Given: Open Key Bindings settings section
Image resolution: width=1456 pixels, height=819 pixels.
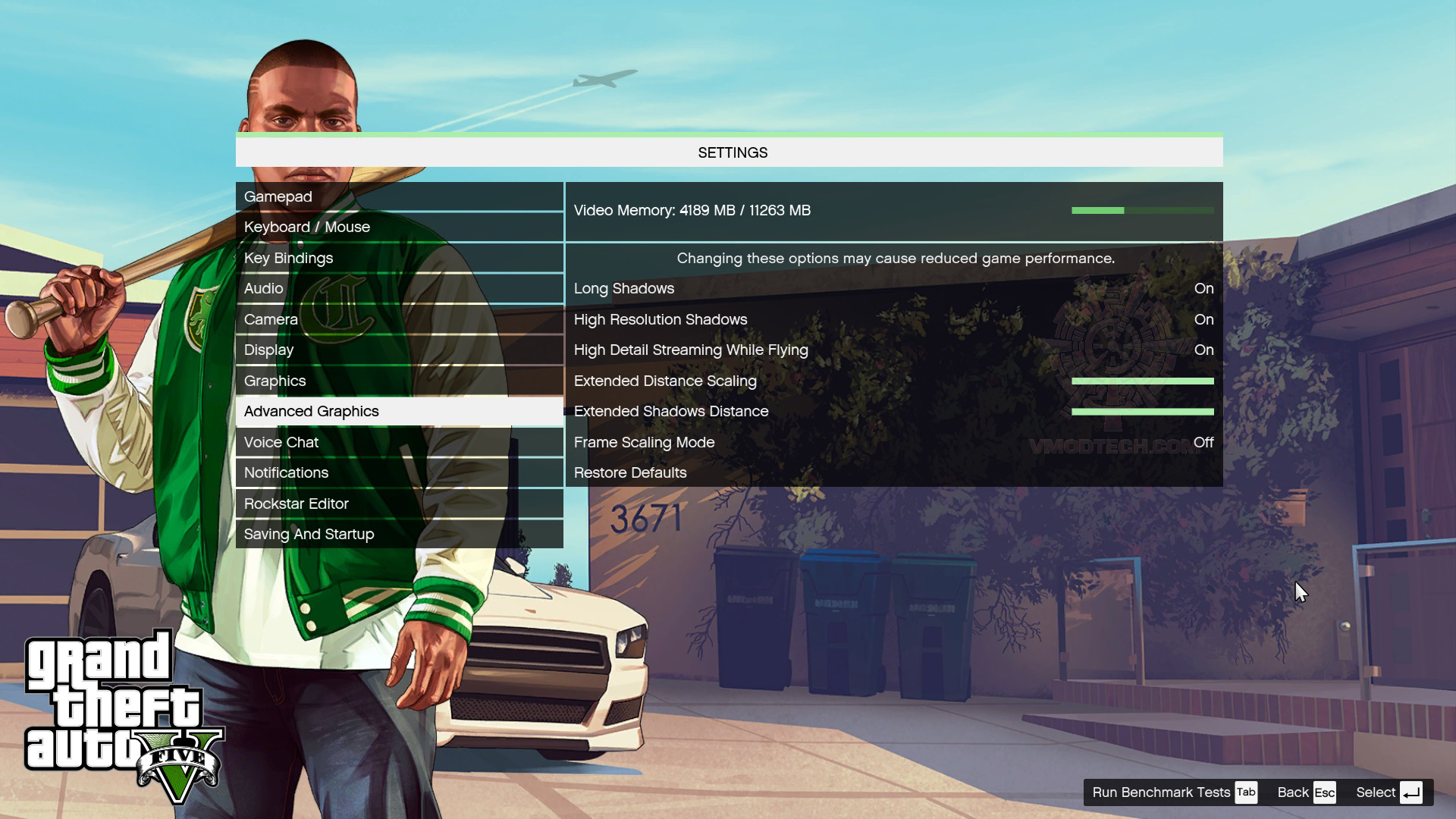Looking at the screenshot, I should pos(289,256).
